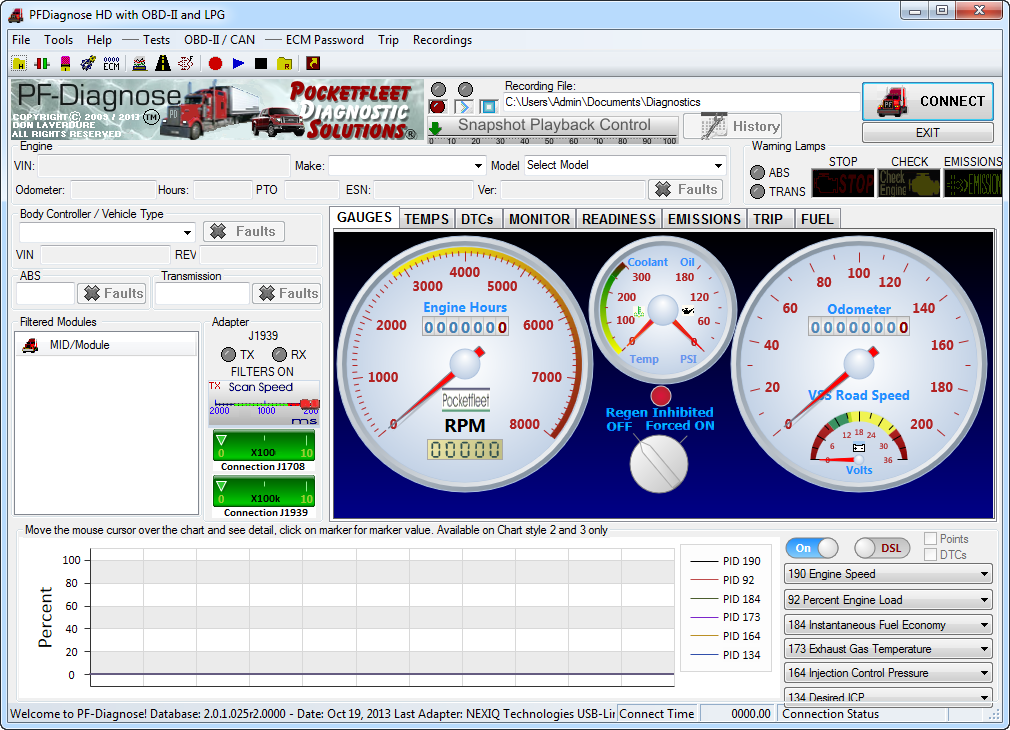Stop recording with the black square icon
Viewport: 1010px width, 730px height.
pyautogui.click(x=263, y=62)
